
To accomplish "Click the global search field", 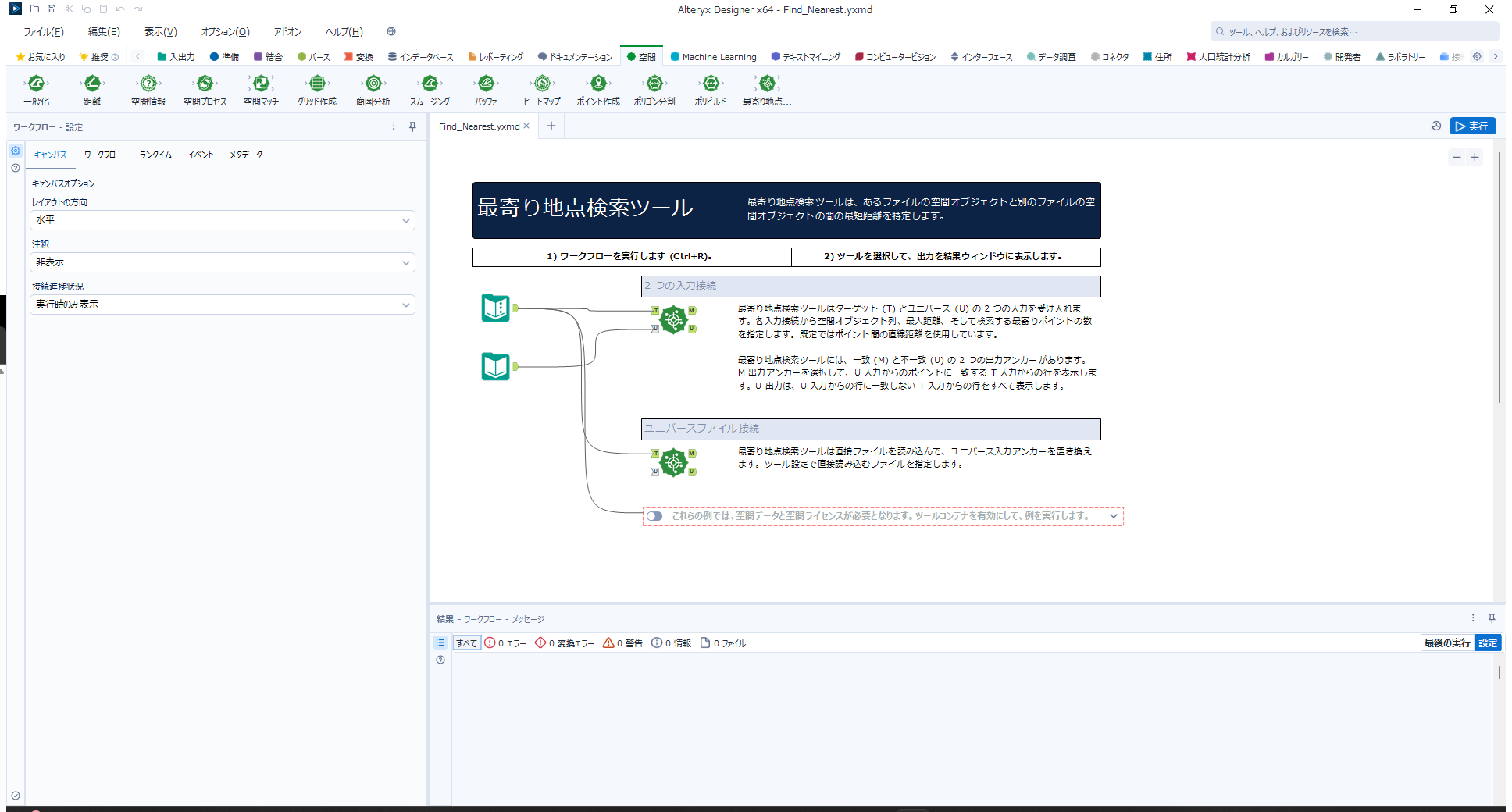I will click(1355, 32).
